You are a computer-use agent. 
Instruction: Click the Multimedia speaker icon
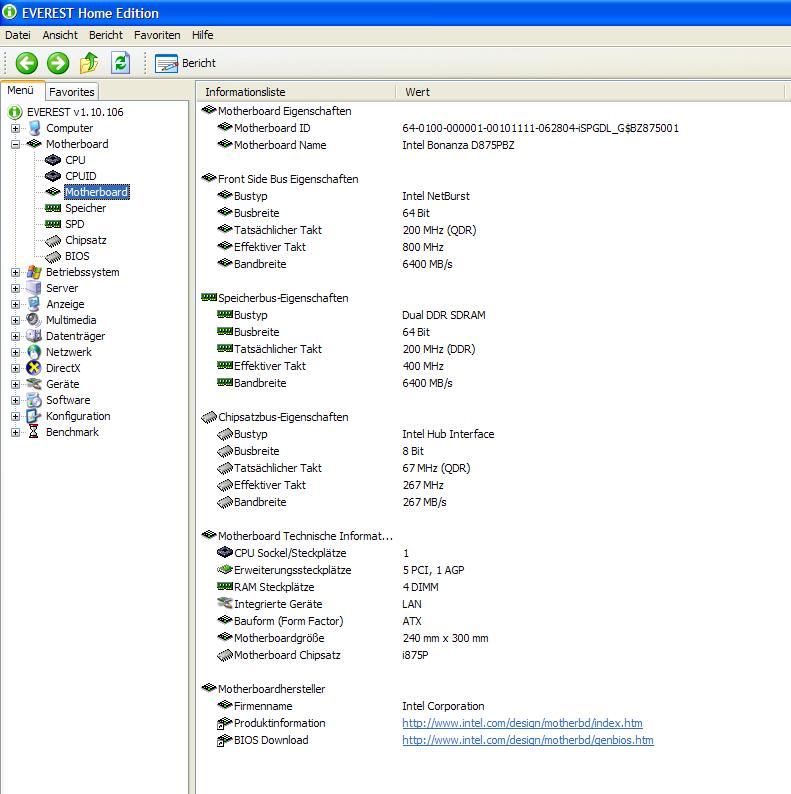[34, 320]
